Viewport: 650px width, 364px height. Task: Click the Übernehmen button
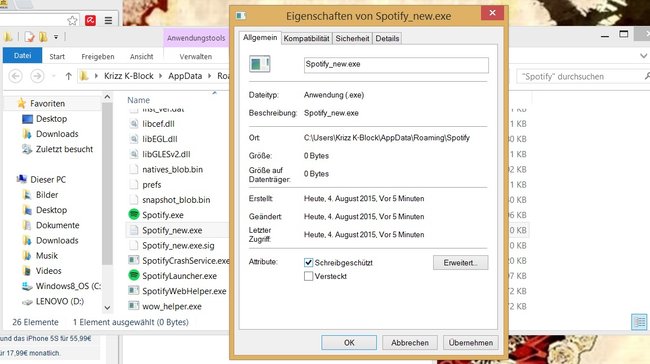coord(471,342)
